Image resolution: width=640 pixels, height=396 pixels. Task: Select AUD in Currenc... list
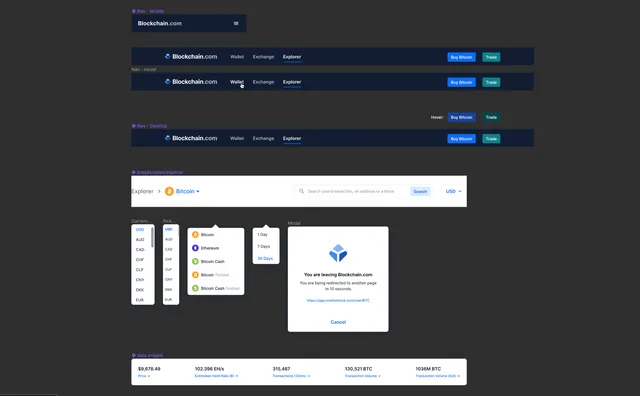[x=140, y=240]
